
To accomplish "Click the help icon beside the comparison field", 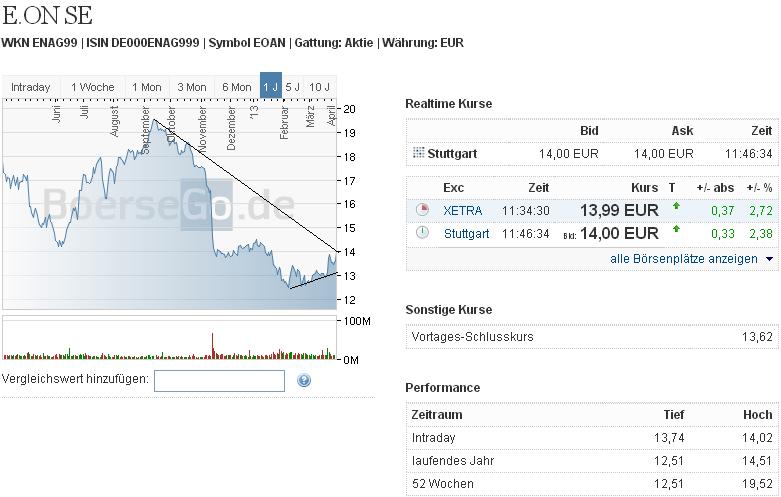I will [304, 380].
